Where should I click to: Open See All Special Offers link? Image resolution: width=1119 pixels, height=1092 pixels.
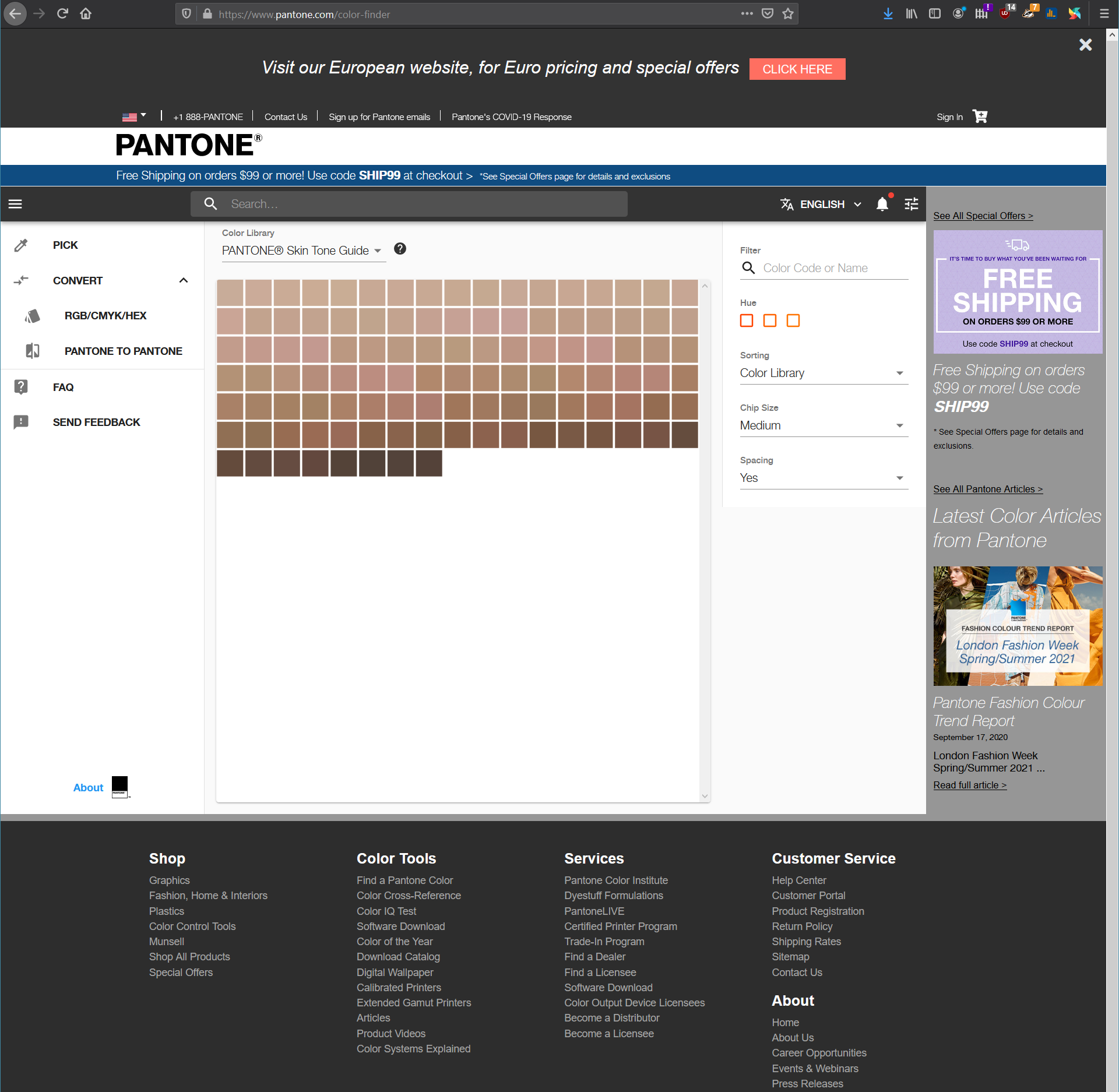click(x=983, y=216)
